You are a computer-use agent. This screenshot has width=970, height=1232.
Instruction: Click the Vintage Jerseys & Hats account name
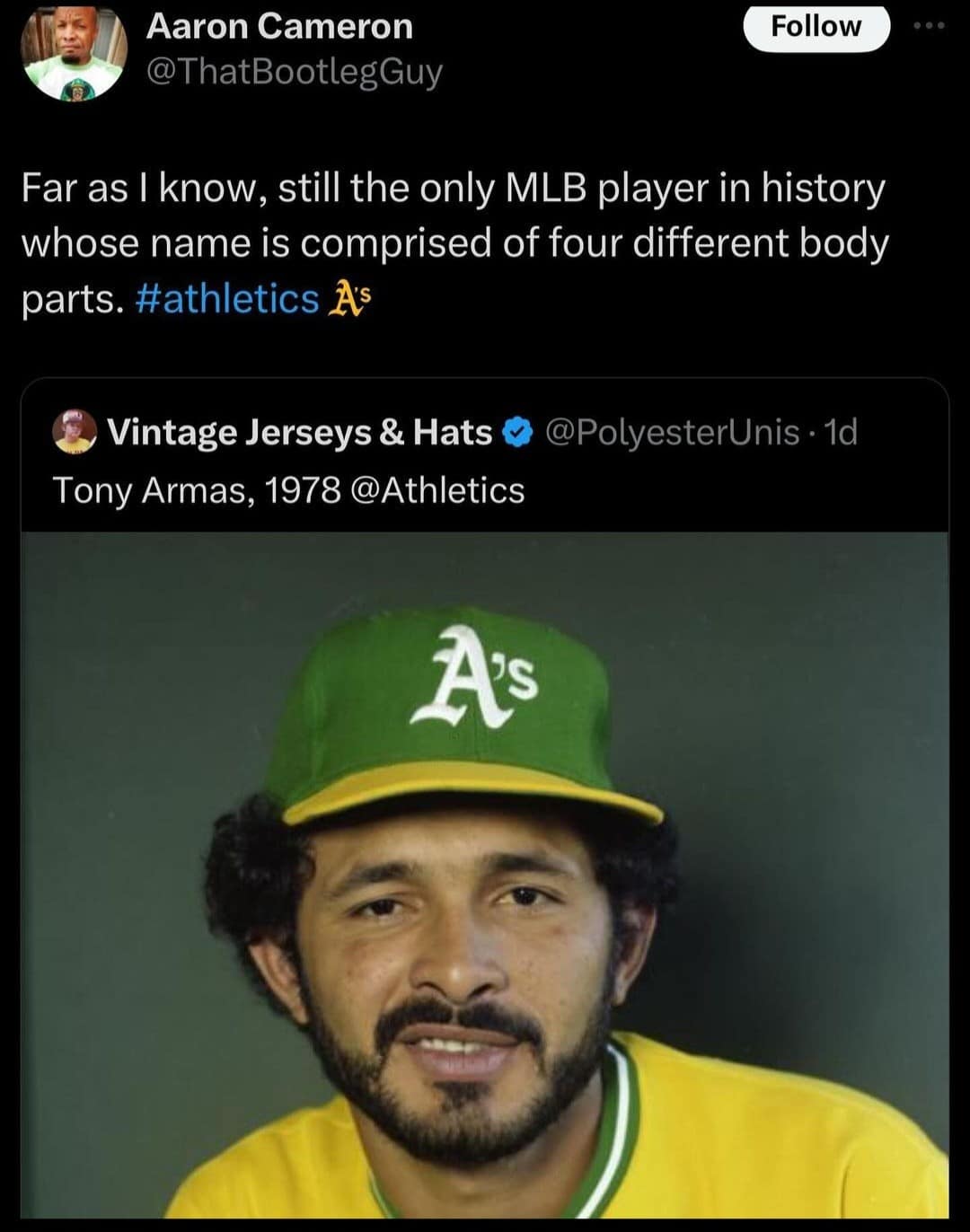point(300,433)
